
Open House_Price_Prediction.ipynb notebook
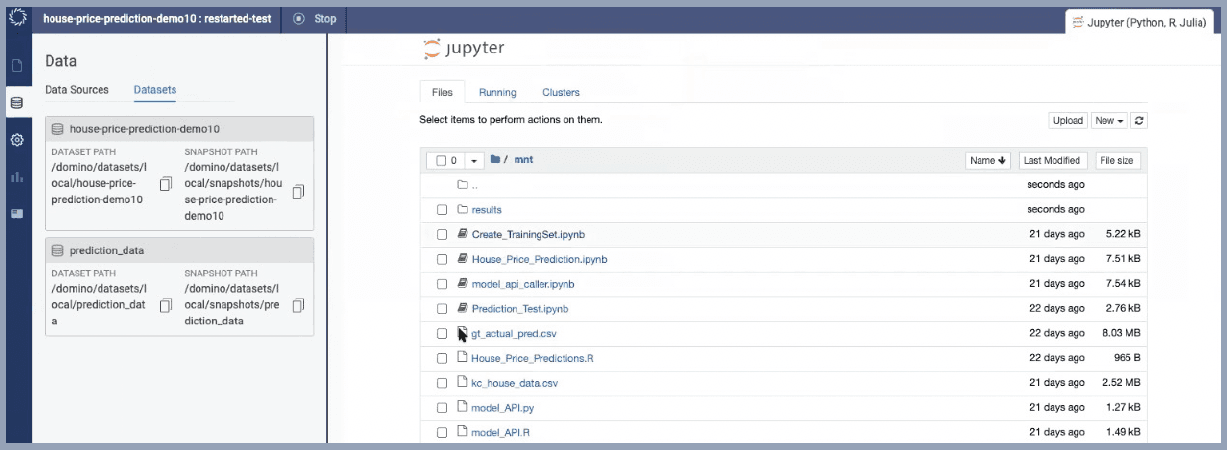point(539,259)
